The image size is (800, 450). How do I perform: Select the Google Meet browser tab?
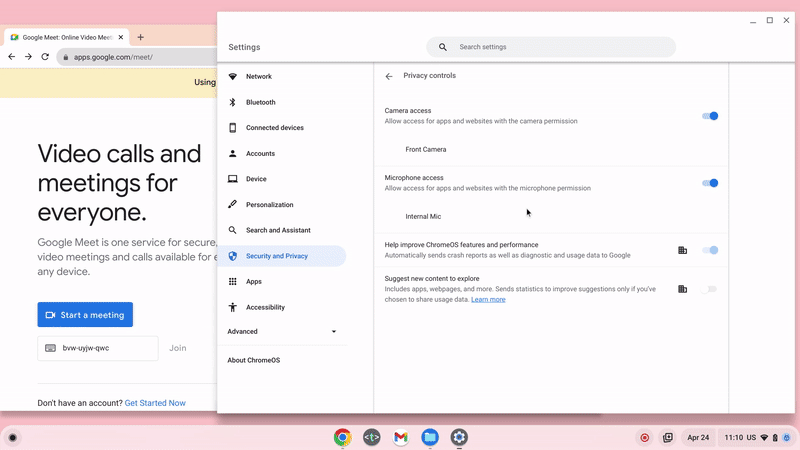[66, 37]
